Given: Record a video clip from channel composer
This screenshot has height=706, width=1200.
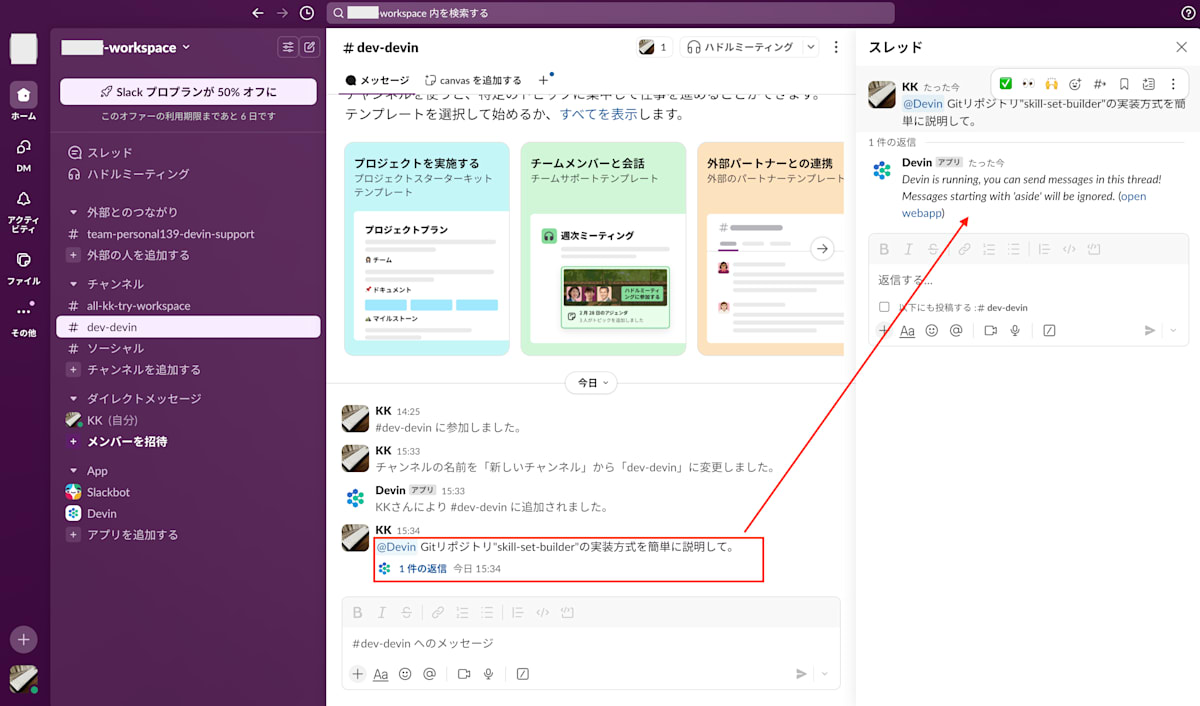Looking at the screenshot, I should [464, 674].
